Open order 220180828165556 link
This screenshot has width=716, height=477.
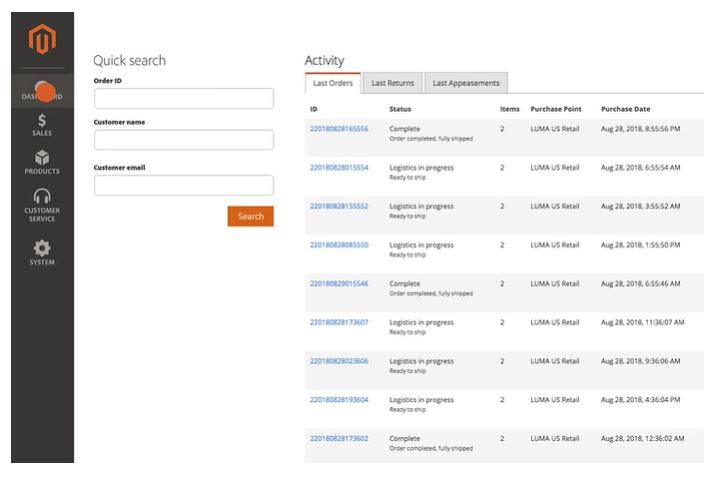click(339, 129)
